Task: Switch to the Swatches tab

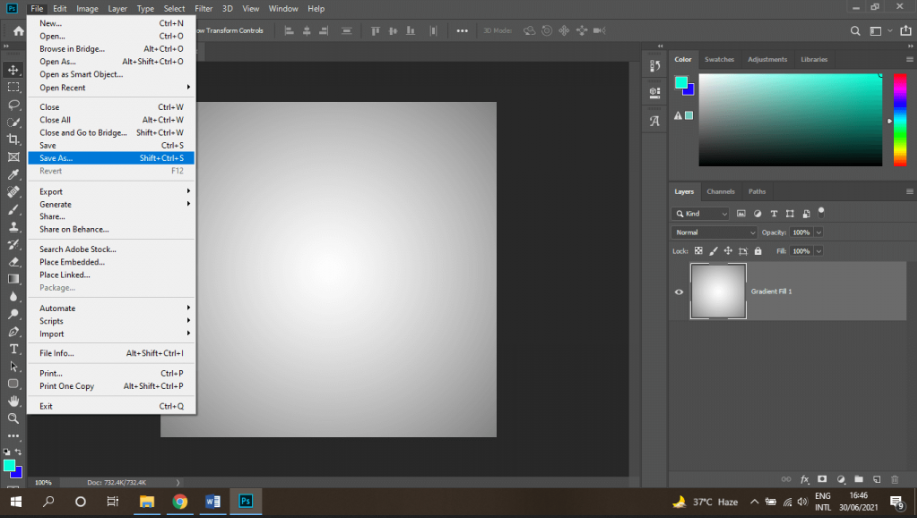Action: pyautogui.click(x=719, y=60)
